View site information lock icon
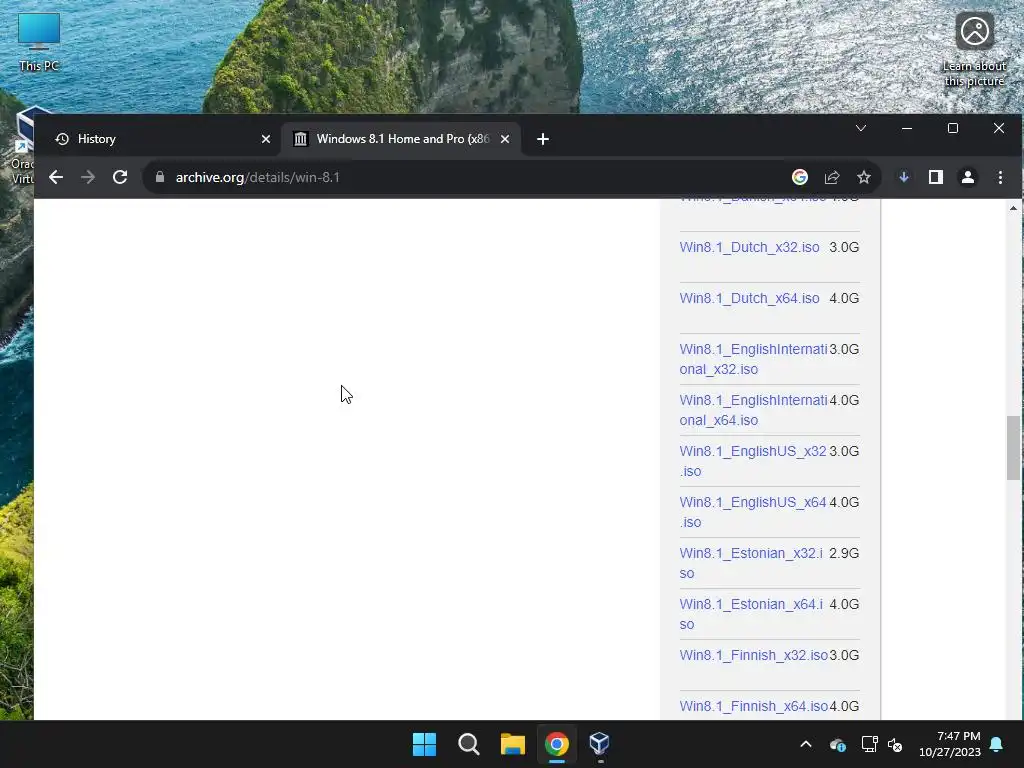 tap(159, 177)
